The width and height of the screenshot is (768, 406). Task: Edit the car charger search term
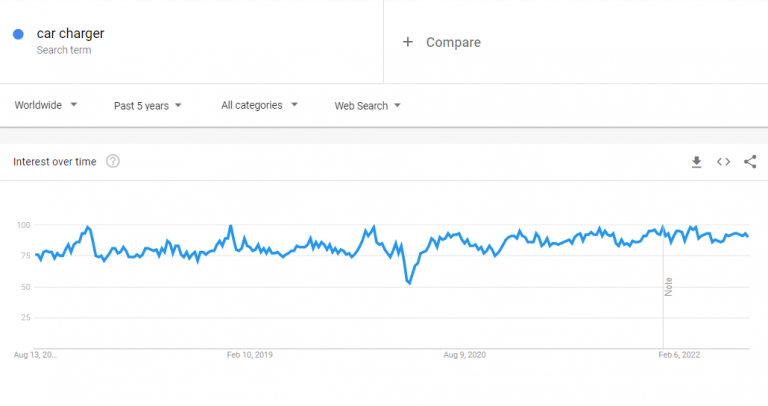point(70,34)
